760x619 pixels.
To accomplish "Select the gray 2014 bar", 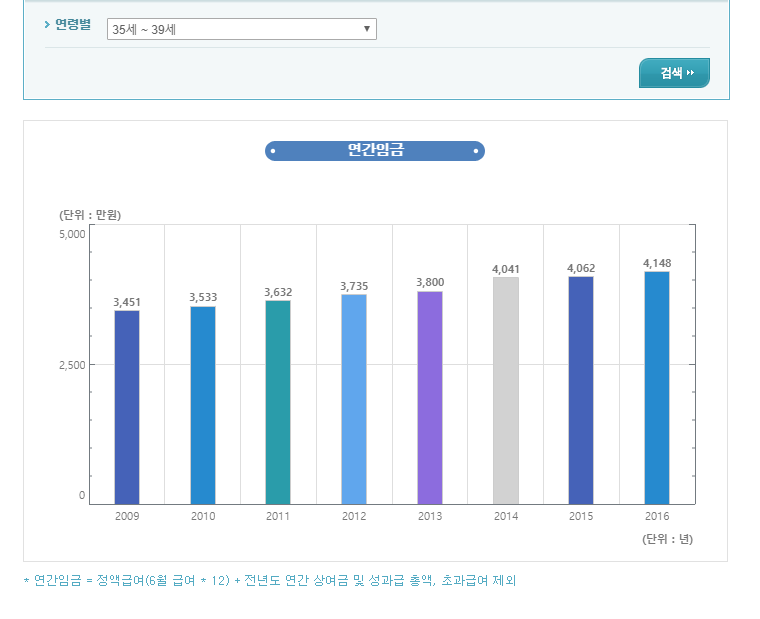I will coord(506,390).
